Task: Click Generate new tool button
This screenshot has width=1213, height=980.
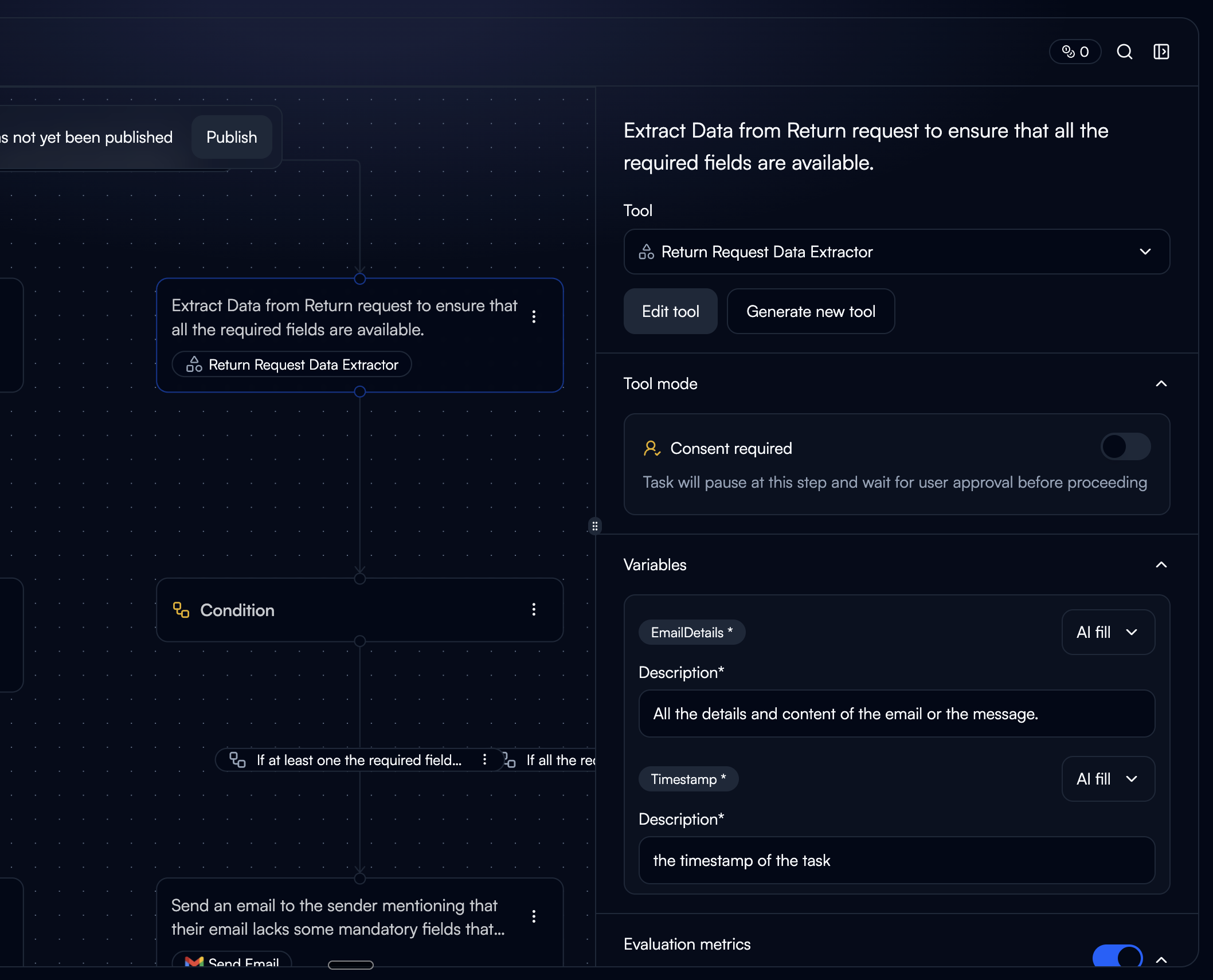Action: pyautogui.click(x=810, y=311)
